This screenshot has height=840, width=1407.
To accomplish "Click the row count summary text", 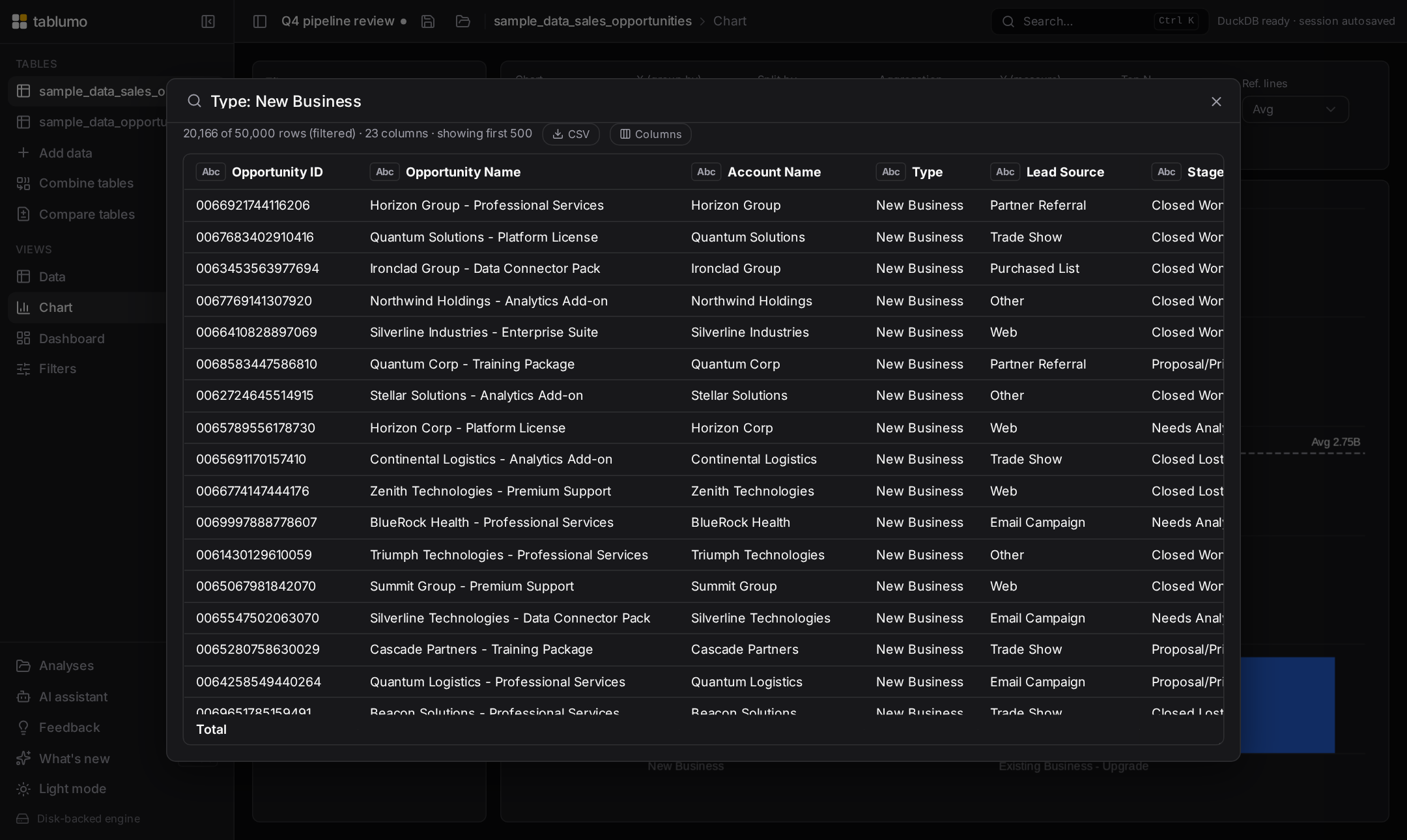I will tap(357, 133).
